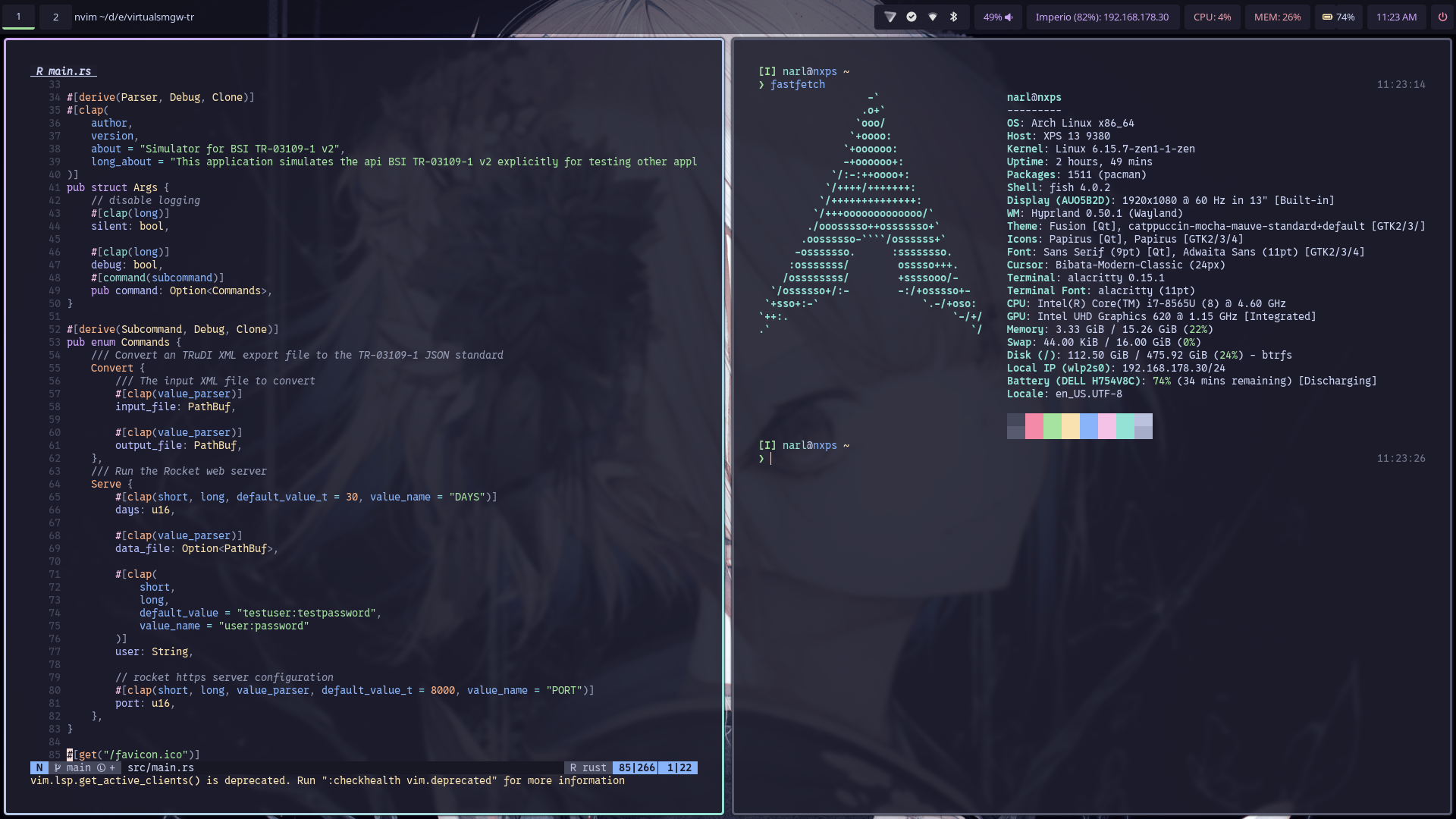Click the MEM usage module
Image resolution: width=1456 pixels, height=819 pixels.
[x=1277, y=17]
